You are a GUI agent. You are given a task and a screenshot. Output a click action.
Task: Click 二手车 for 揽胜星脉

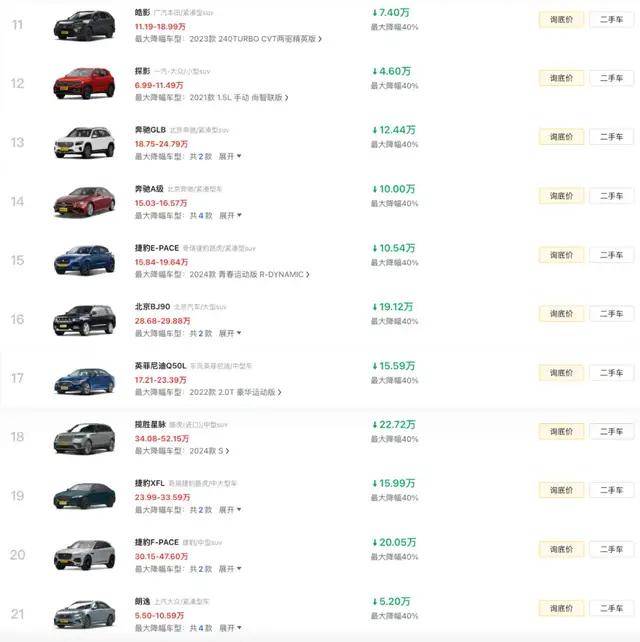611,432
